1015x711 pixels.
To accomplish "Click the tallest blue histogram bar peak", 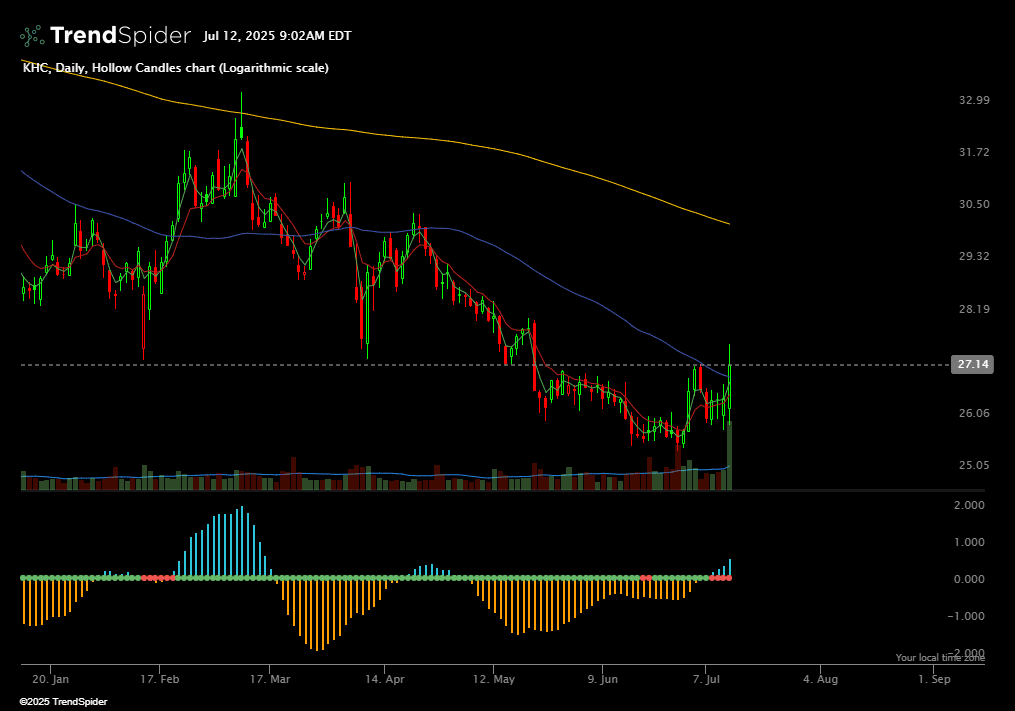I will [x=242, y=510].
